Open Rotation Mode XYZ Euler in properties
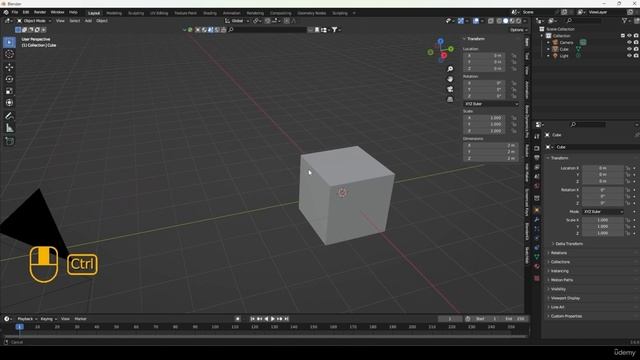Screen dimensions: 640x360 [x=602, y=212]
